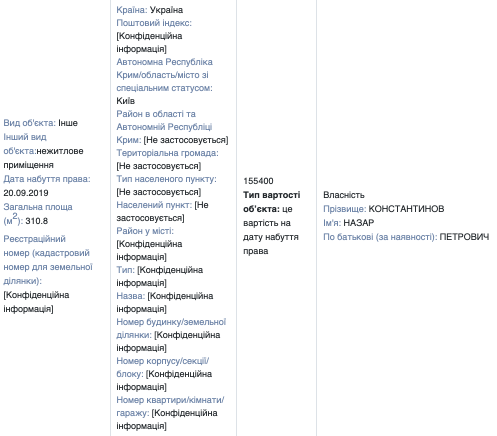Select the first name 'НАЗАР'

point(359,223)
